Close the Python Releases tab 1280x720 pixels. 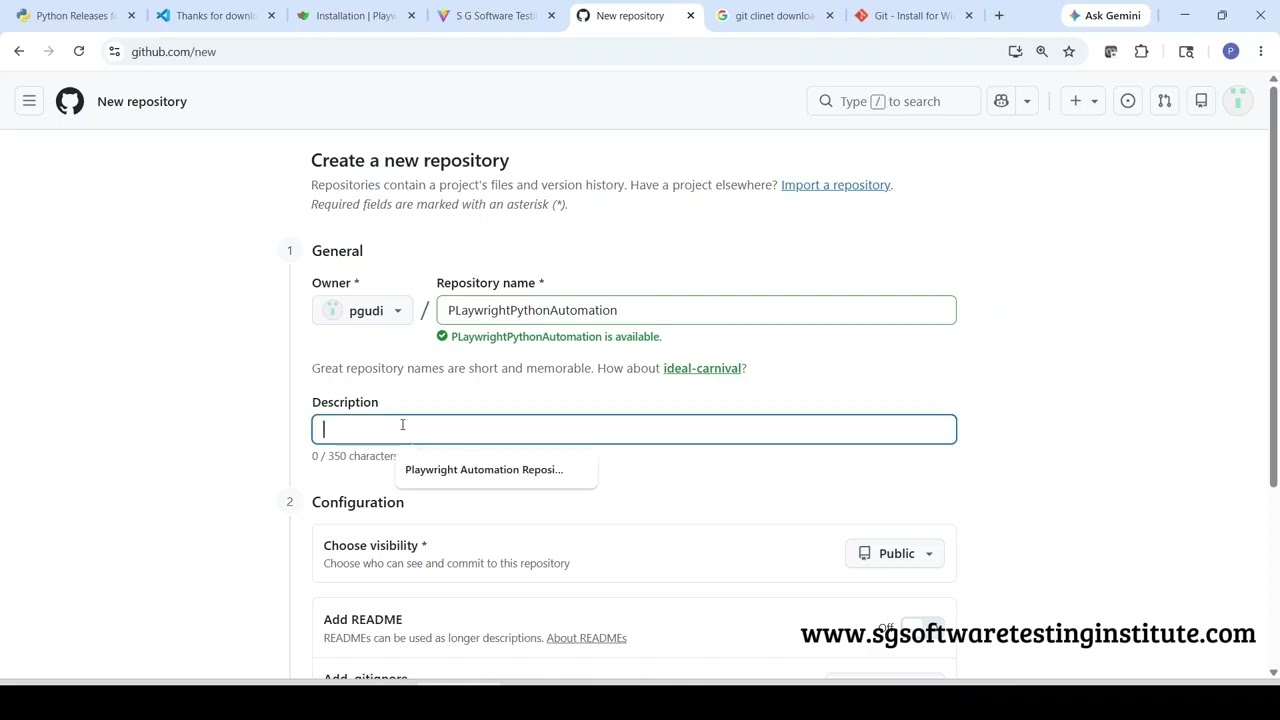tap(131, 15)
